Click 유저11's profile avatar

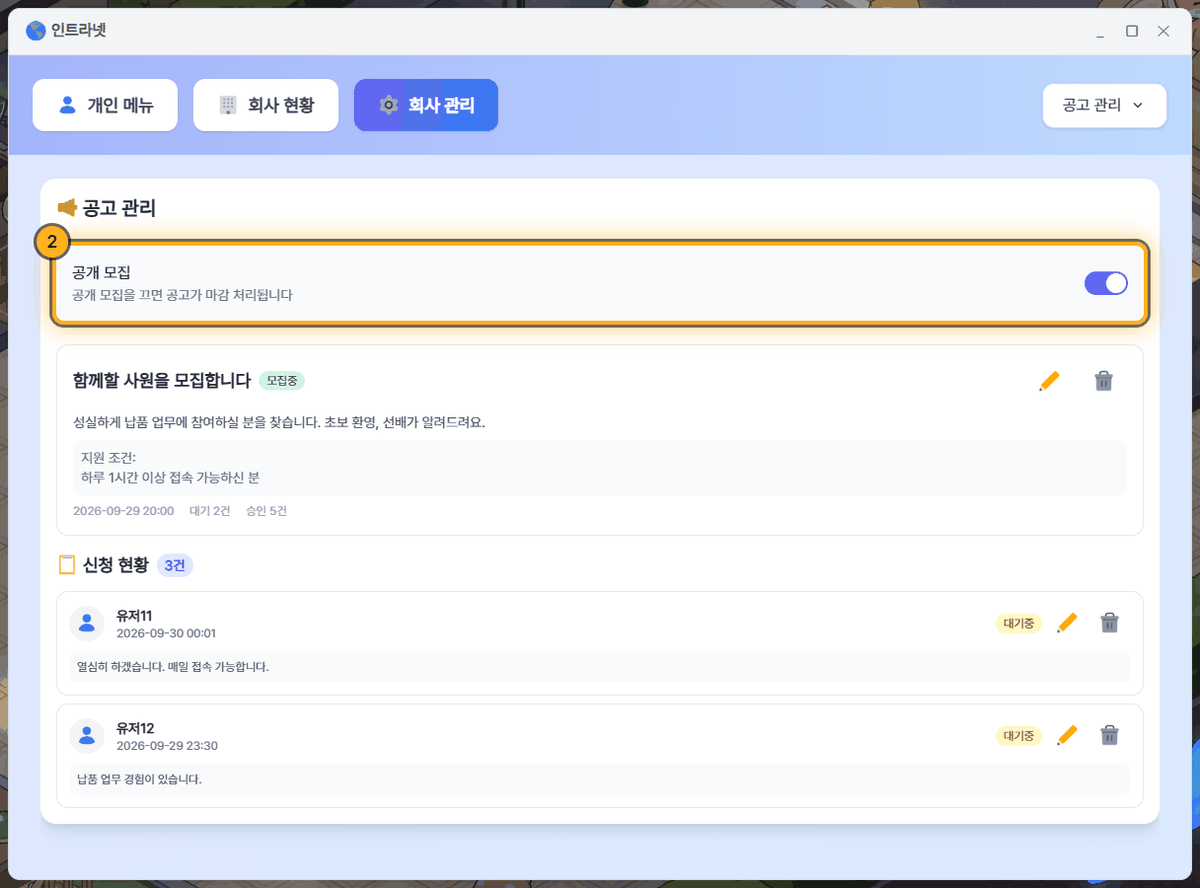pos(87,624)
